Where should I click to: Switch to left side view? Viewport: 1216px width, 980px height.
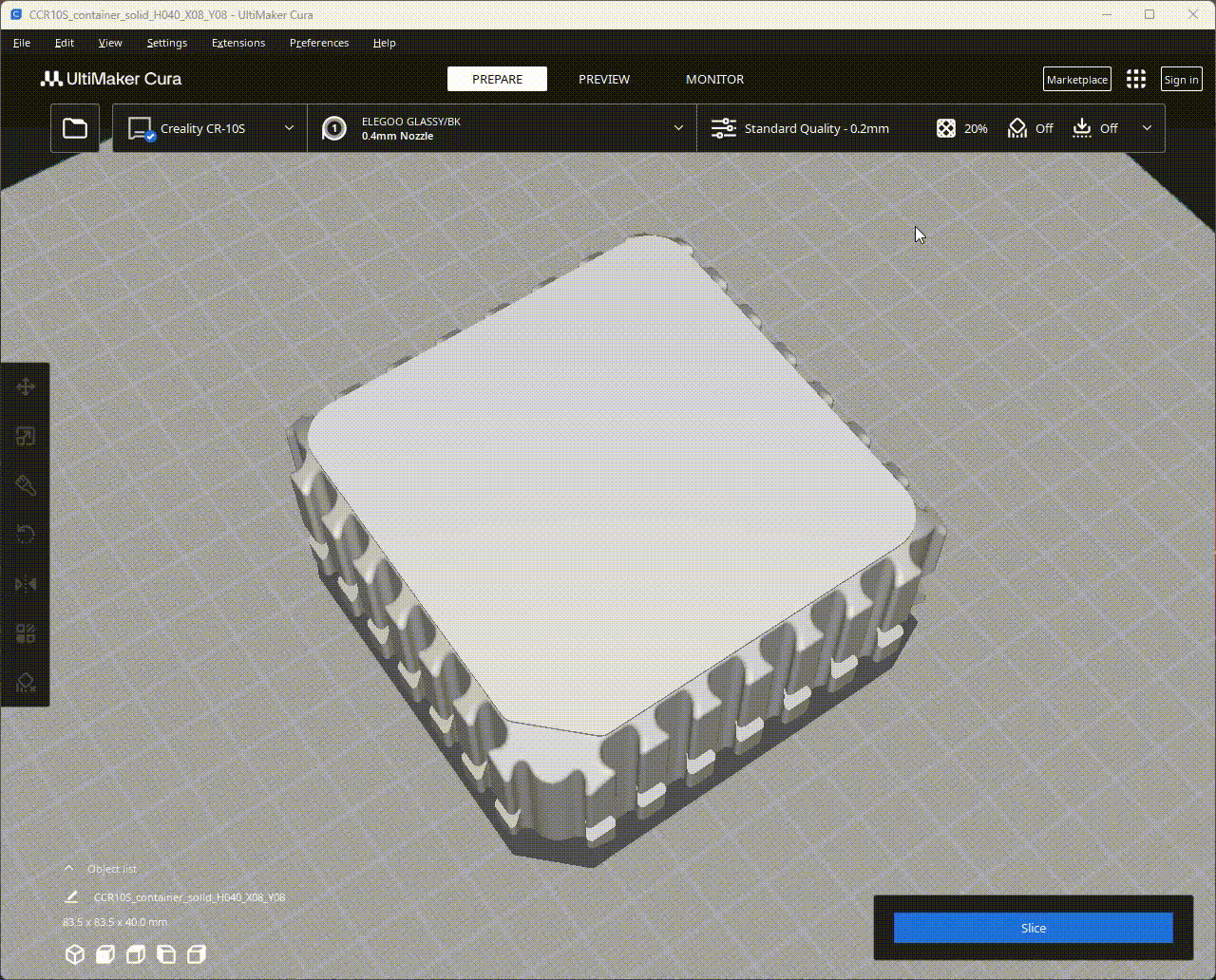tap(166, 954)
